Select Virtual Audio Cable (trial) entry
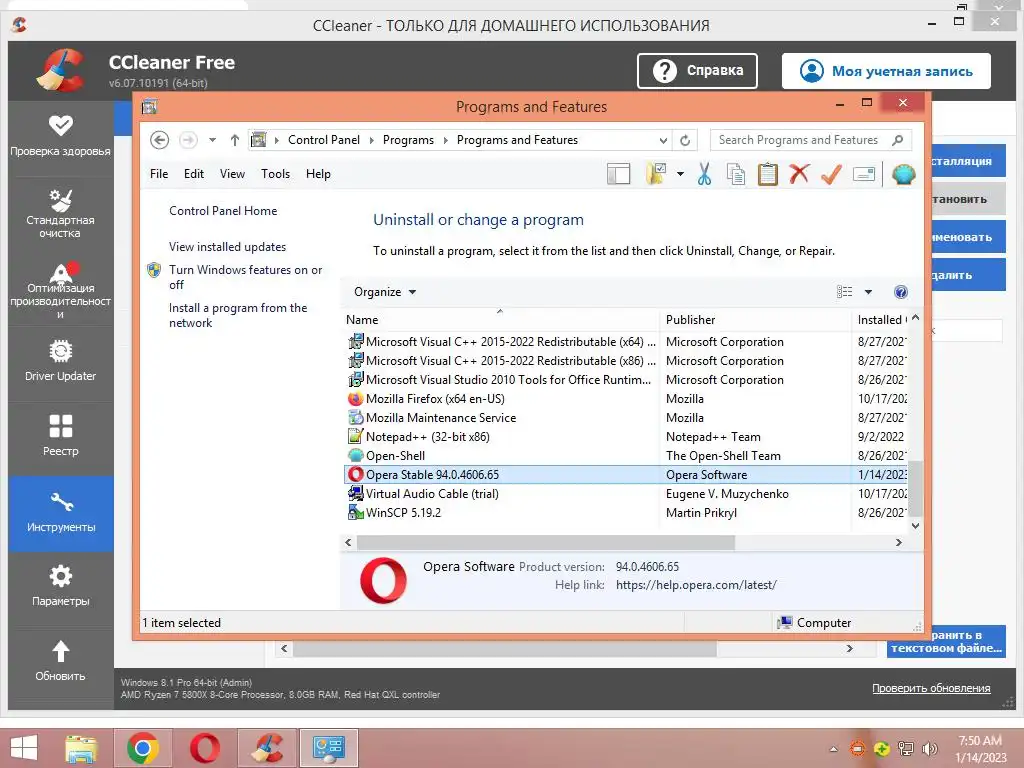Viewport: 1024px width, 768px height. tap(625, 493)
